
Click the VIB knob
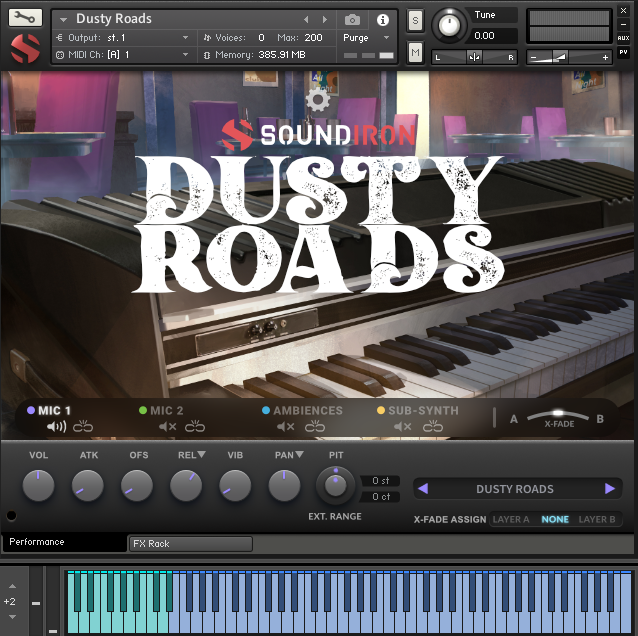(235, 485)
